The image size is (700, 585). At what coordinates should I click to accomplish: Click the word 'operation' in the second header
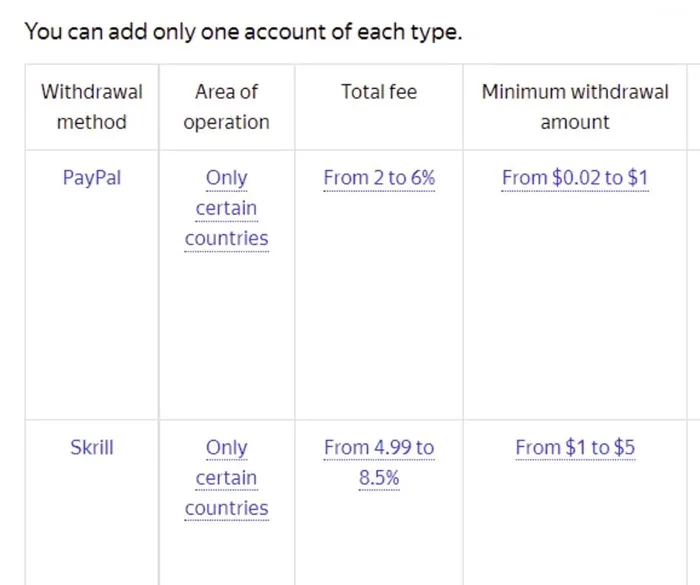tap(226, 122)
